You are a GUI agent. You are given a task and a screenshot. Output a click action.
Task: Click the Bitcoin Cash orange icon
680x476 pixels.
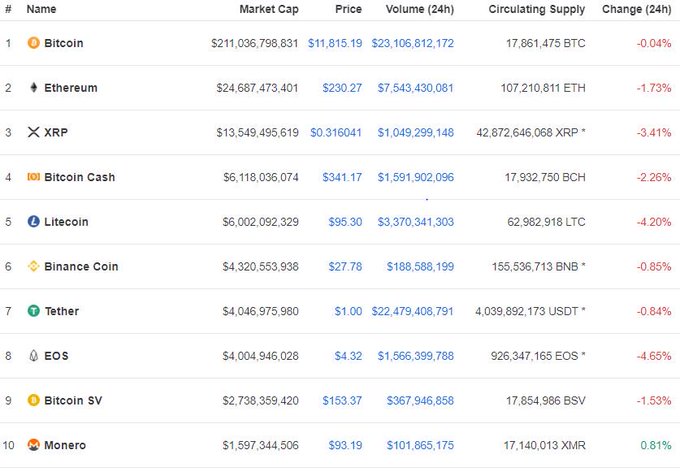click(x=33, y=176)
